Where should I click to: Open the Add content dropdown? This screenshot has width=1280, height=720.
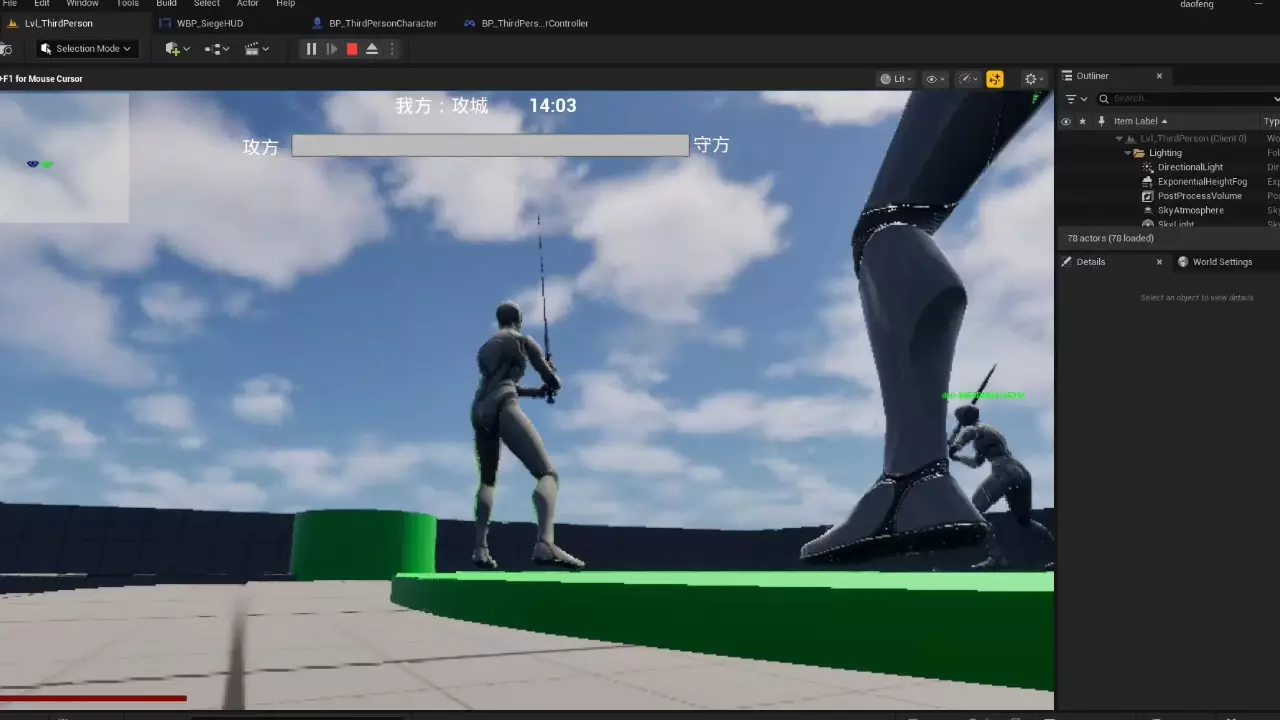(x=177, y=48)
